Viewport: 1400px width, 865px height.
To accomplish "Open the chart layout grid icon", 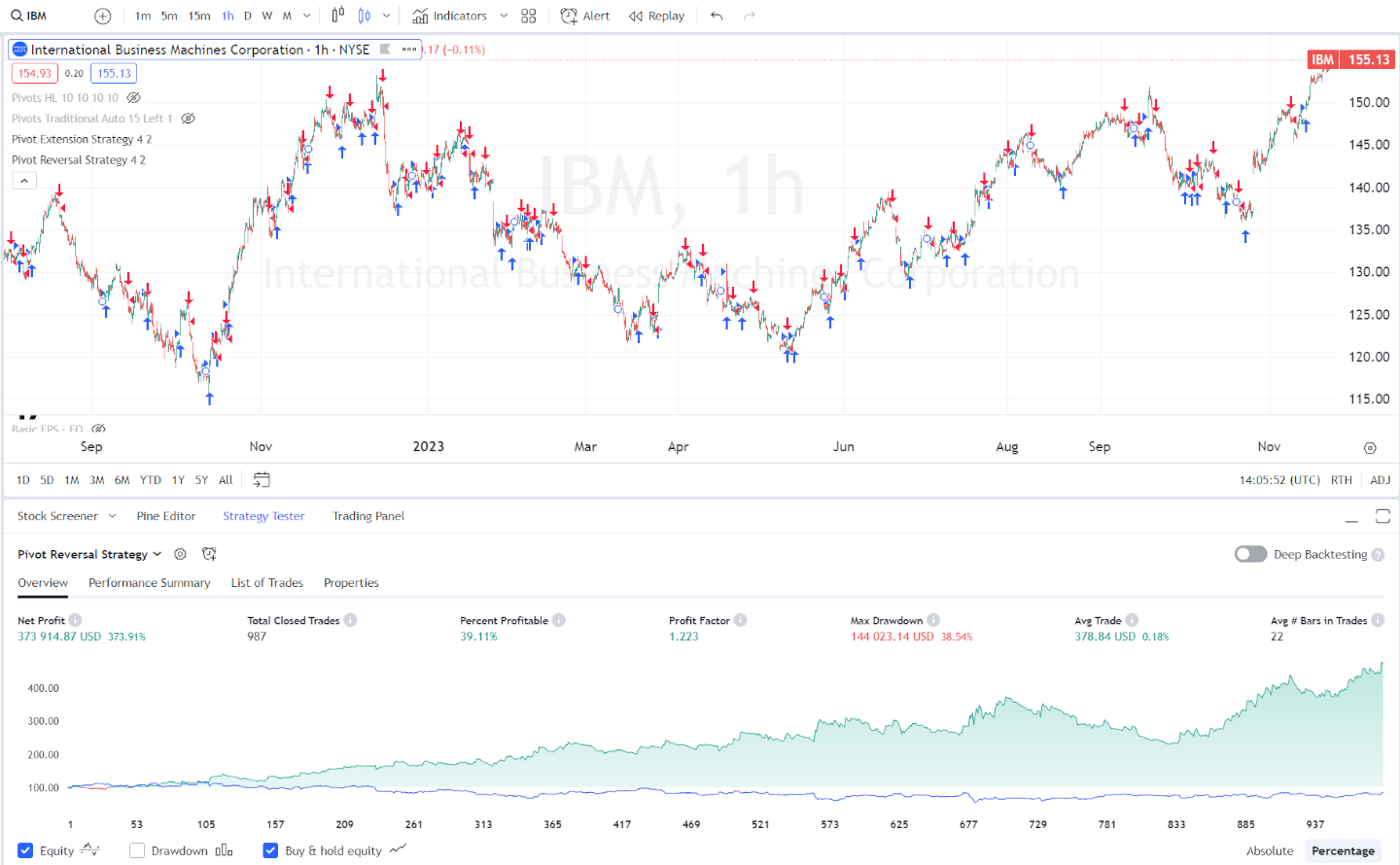I will (x=528, y=16).
